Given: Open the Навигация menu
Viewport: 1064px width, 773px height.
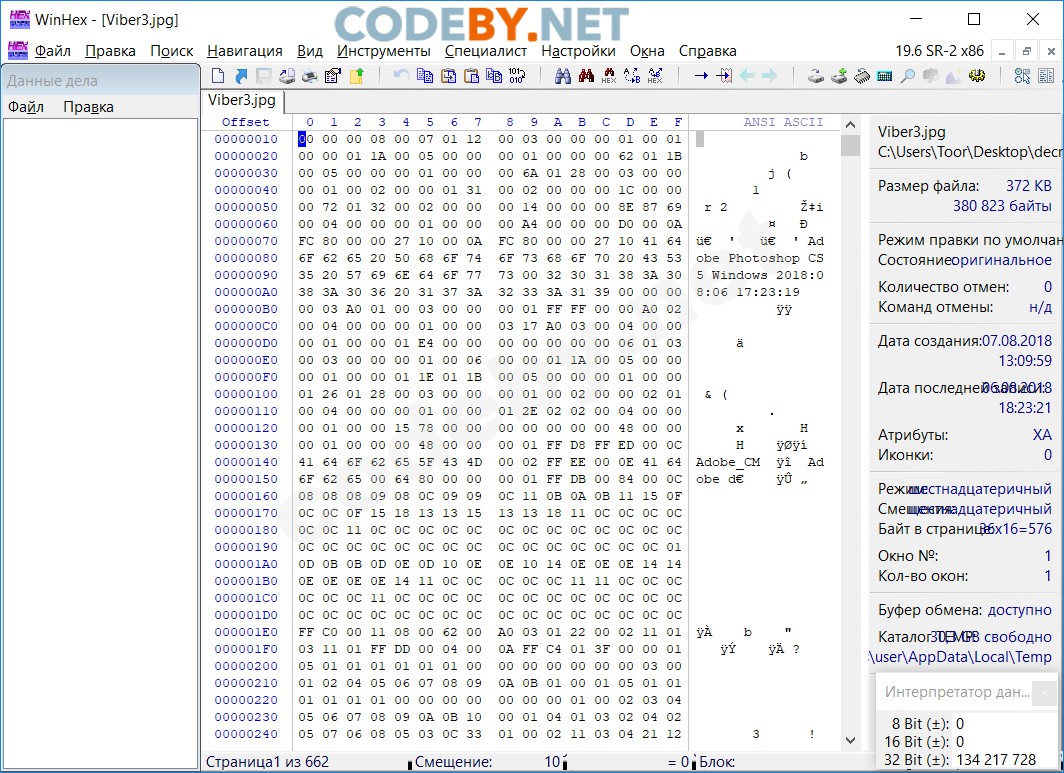Looking at the screenshot, I should pos(245,51).
